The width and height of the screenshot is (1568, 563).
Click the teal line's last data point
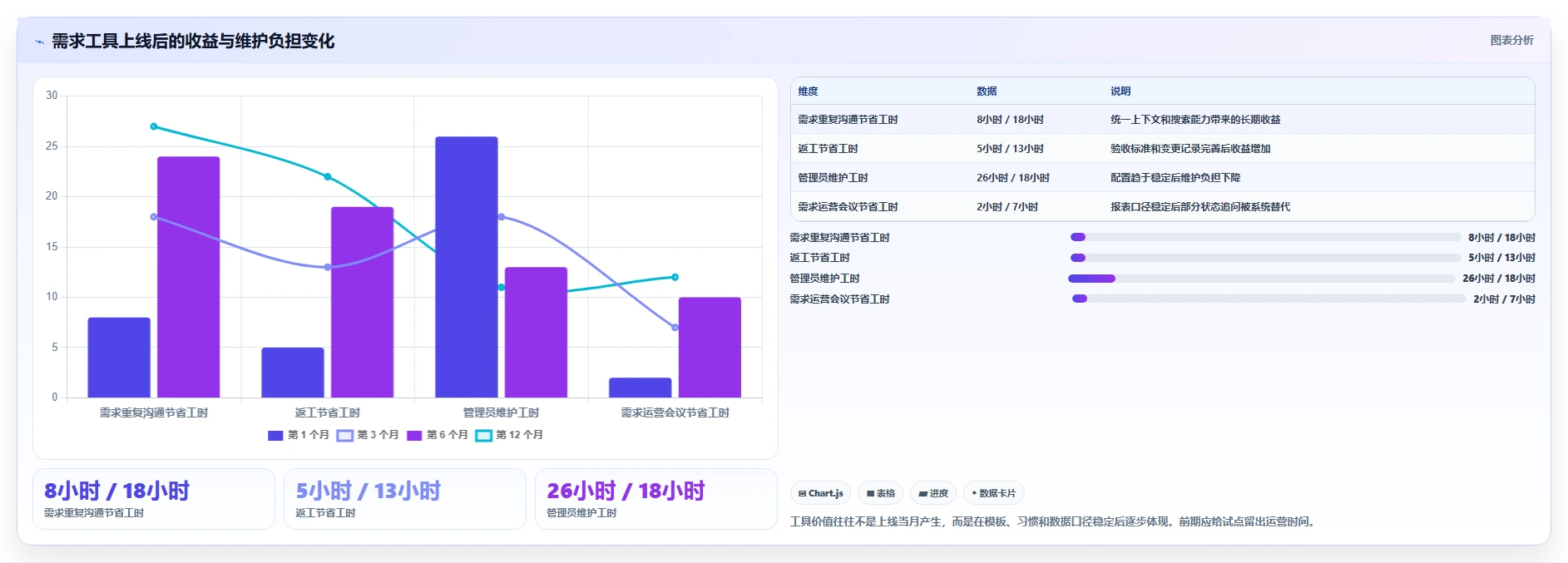[675, 277]
